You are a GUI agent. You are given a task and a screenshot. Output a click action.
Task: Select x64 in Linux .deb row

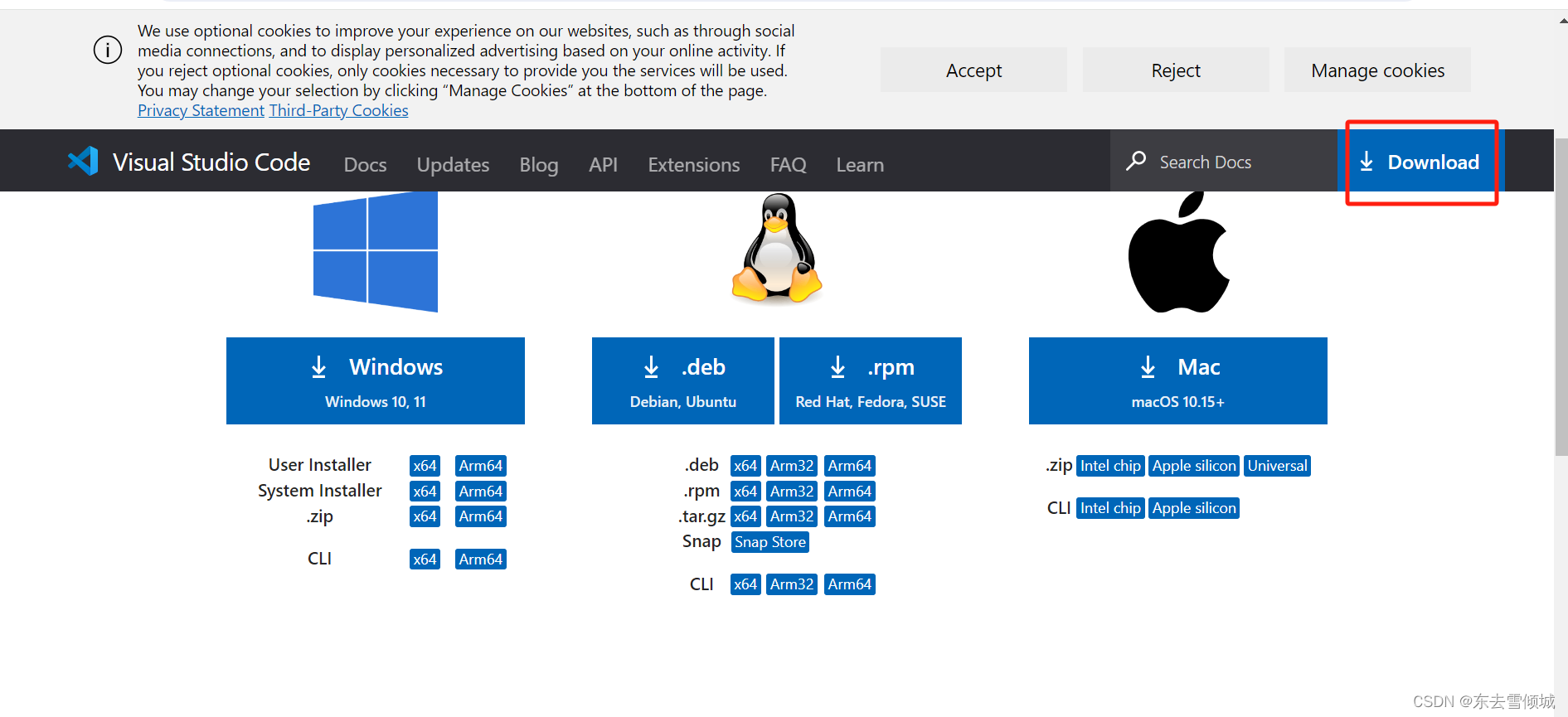point(745,466)
